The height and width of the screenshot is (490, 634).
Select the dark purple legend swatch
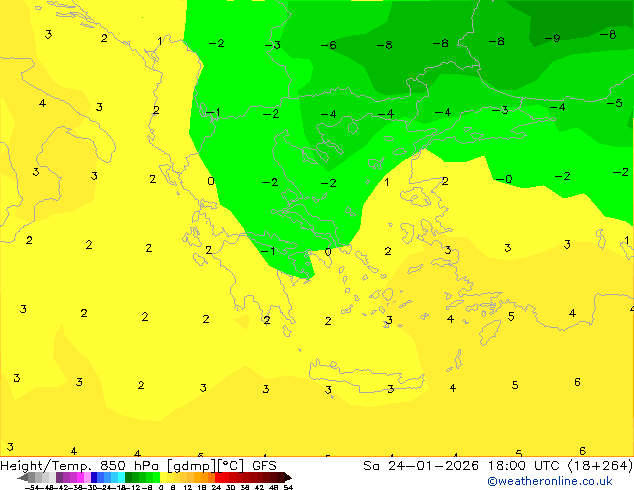[x=59, y=477]
